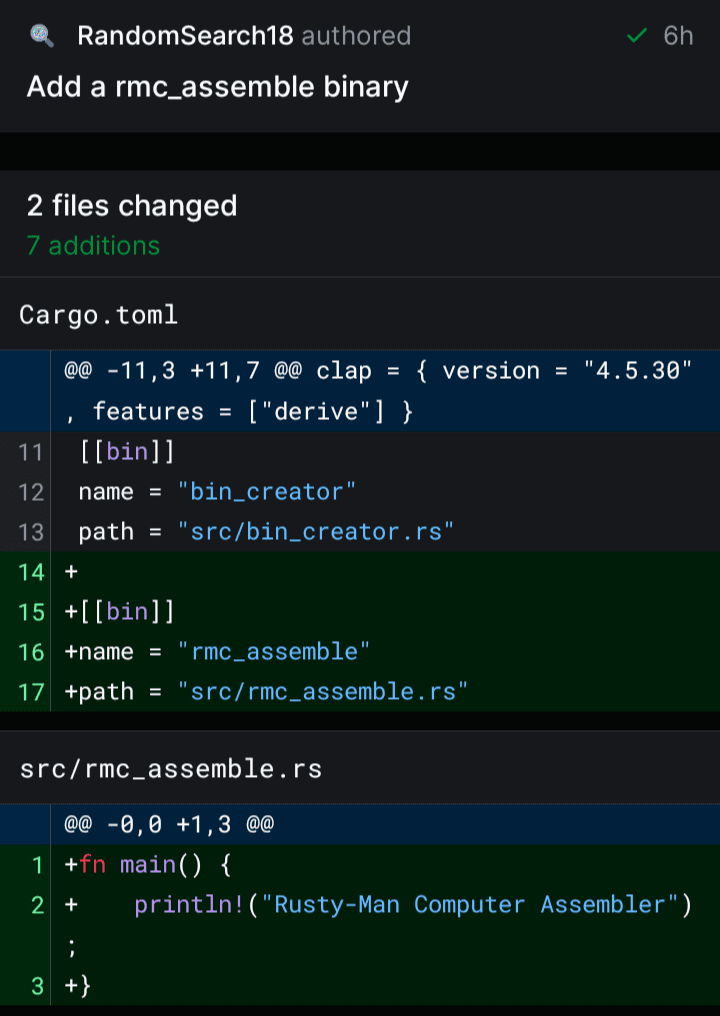Click the 6h commit timestamp
The image size is (720, 1016).
678,36
